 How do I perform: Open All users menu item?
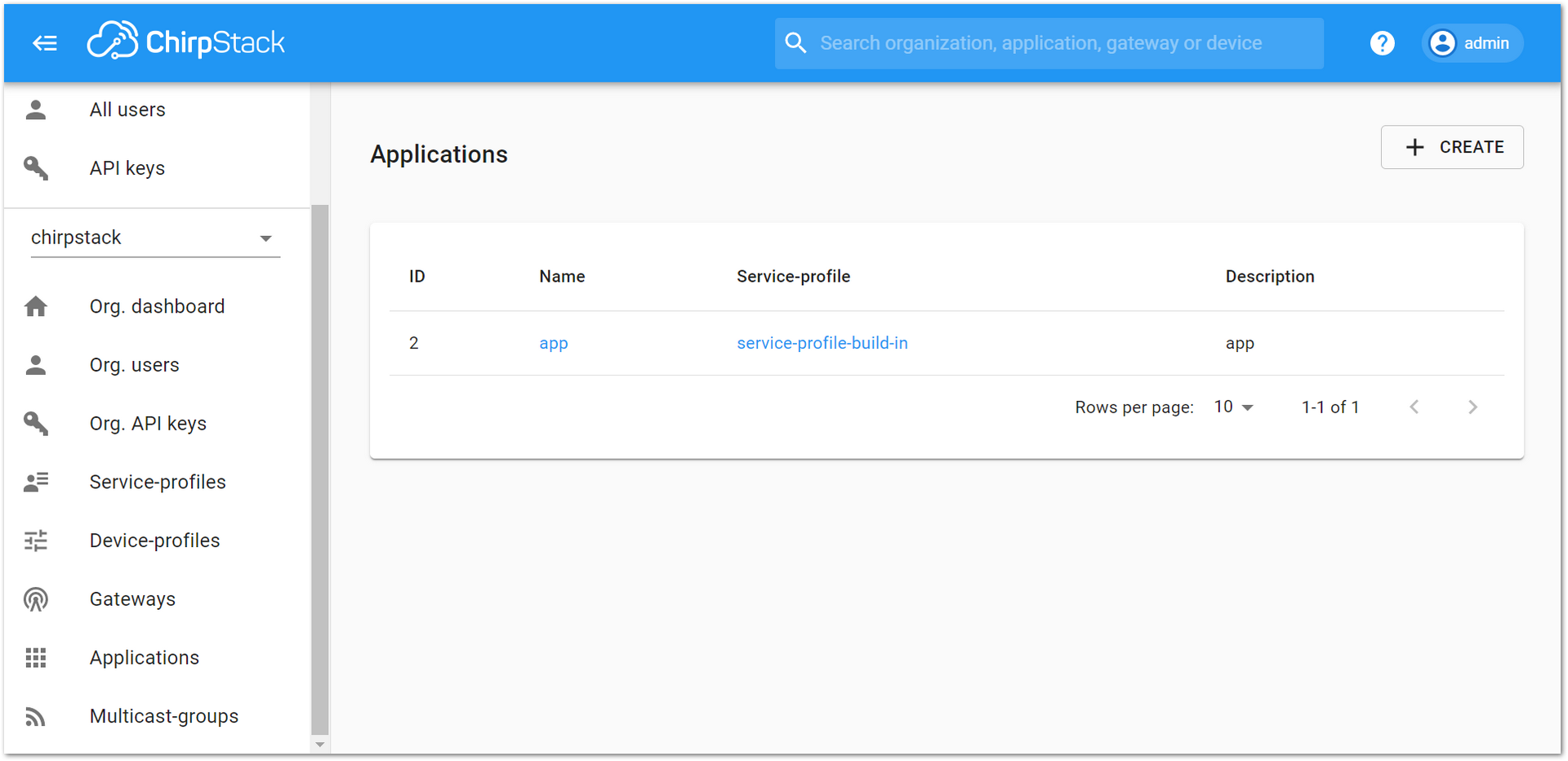[x=157, y=109]
